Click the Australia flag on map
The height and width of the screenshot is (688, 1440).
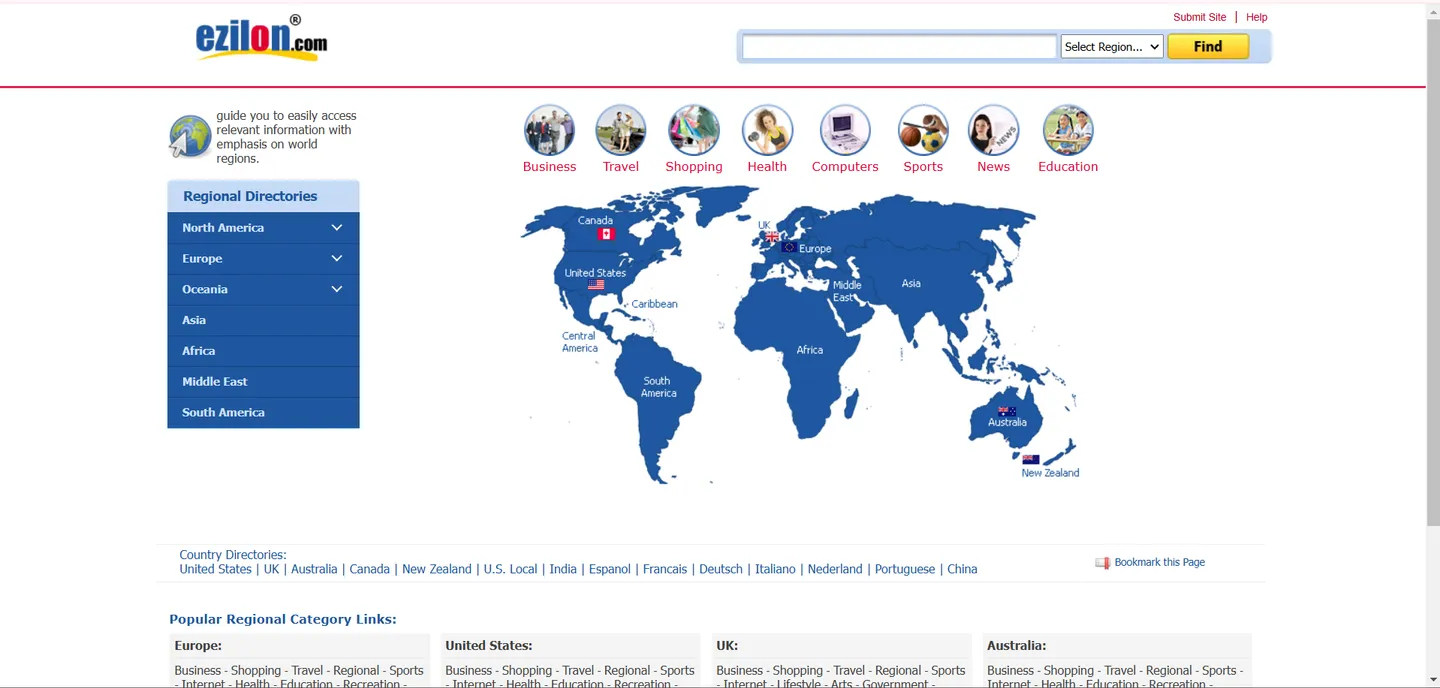pos(1007,411)
